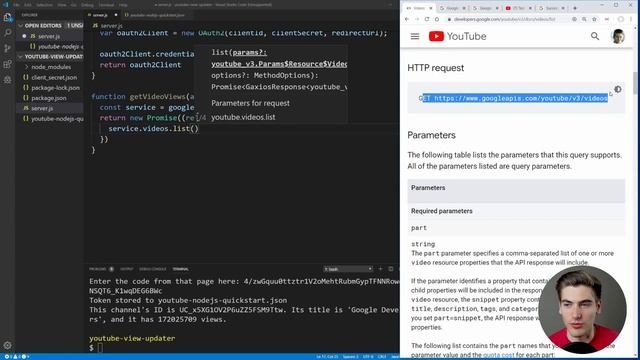Click the 'part' required parameter name
The width and height of the screenshot is (640, 360).
tap(419, 228)
